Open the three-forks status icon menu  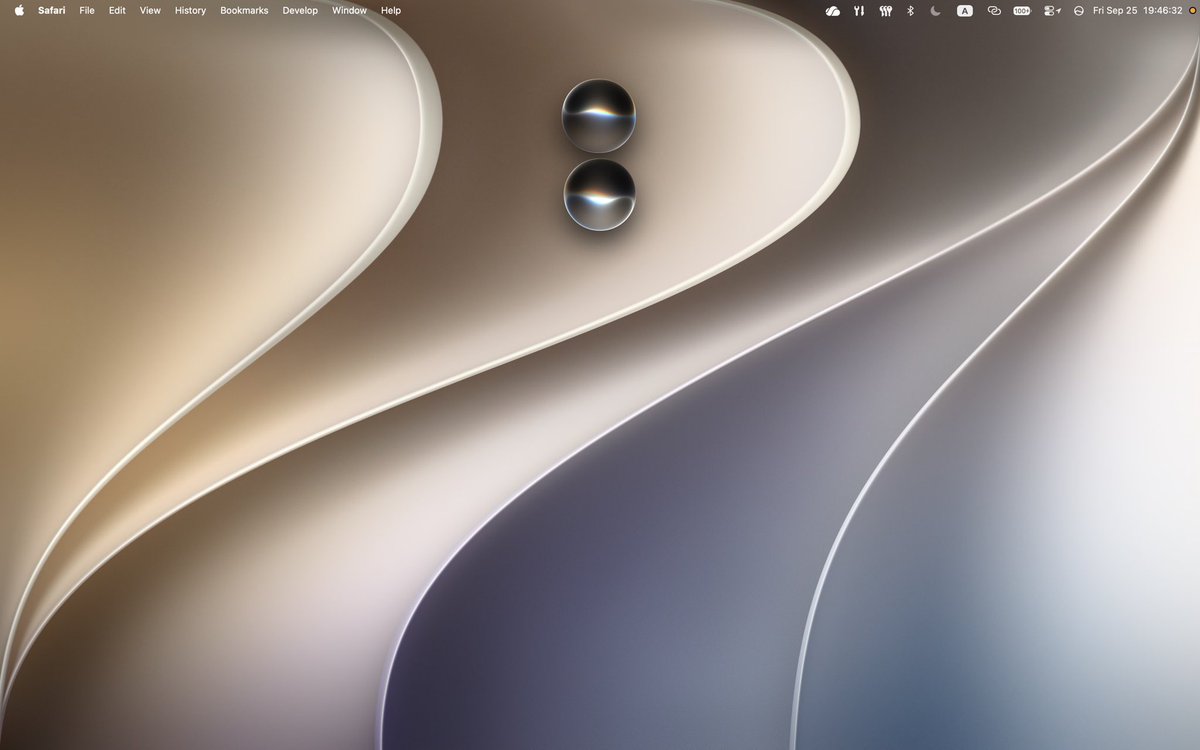point(885,10)
